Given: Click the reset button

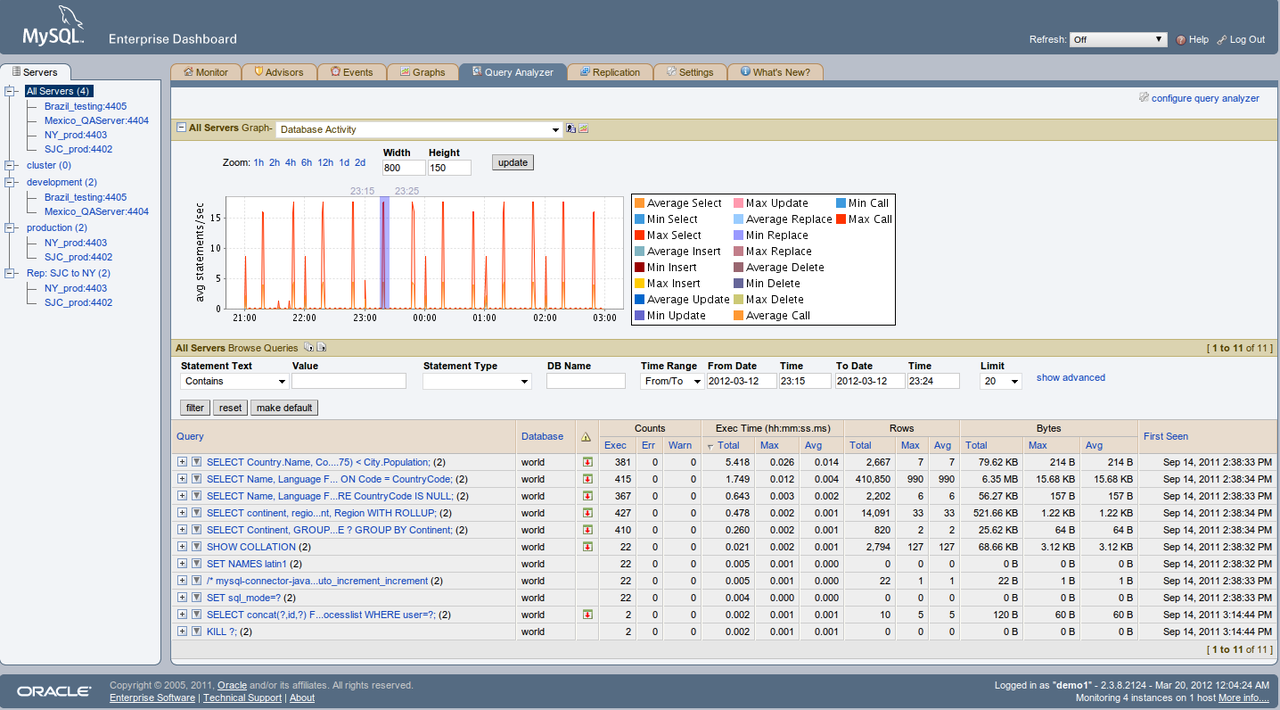Looking at the screenshot, I should pos(230,408).
